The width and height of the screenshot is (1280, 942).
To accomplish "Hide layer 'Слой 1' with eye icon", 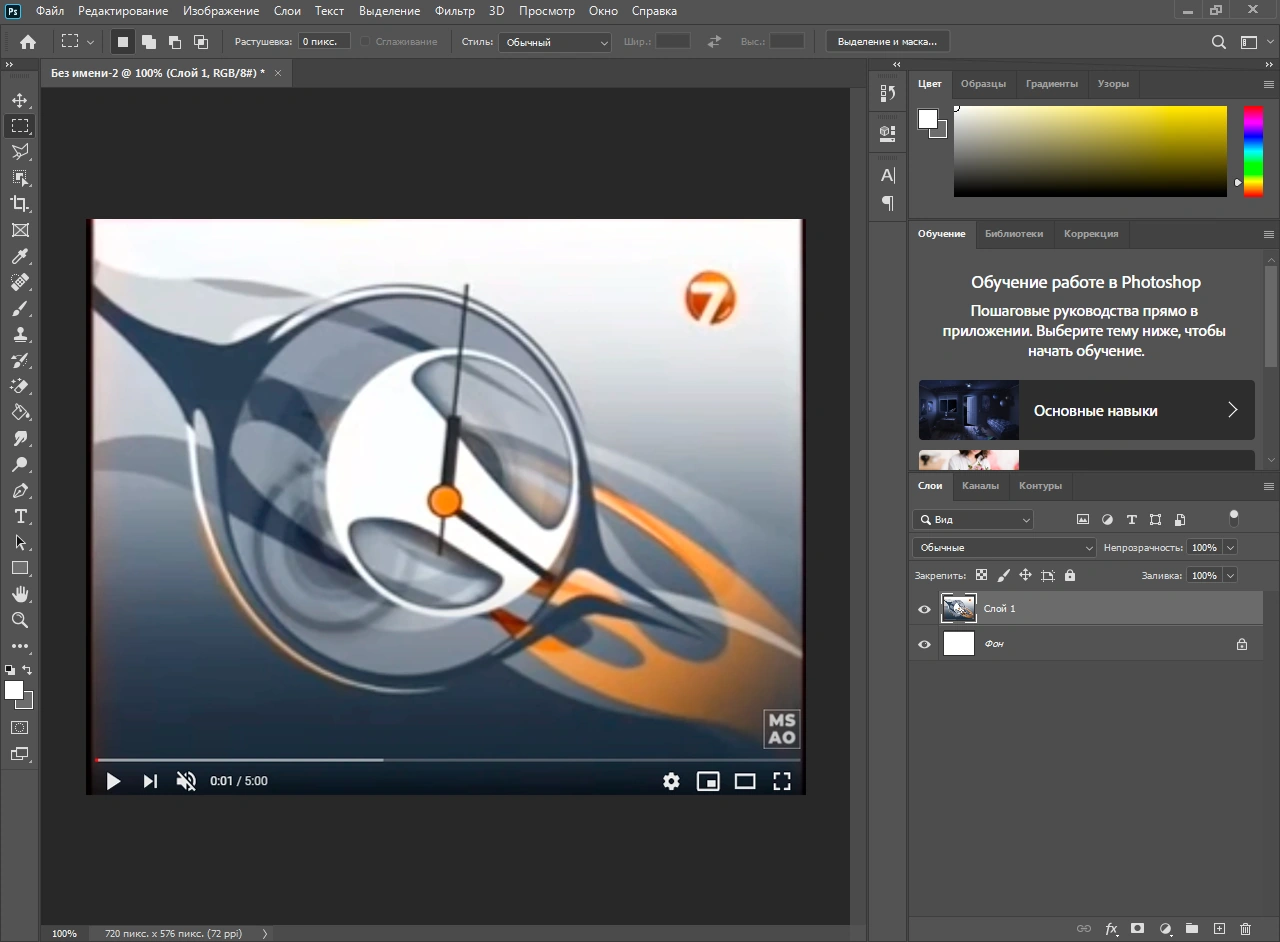I will (x=924, y=609).
